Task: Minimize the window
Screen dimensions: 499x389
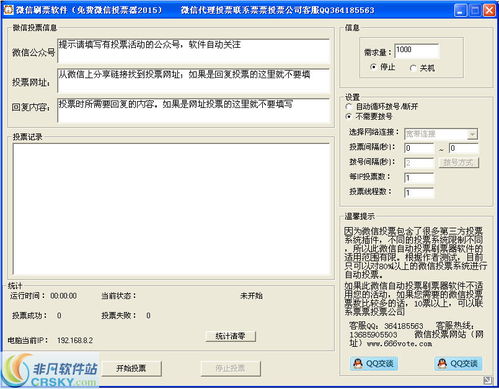Action: click(x=460, y=10)
